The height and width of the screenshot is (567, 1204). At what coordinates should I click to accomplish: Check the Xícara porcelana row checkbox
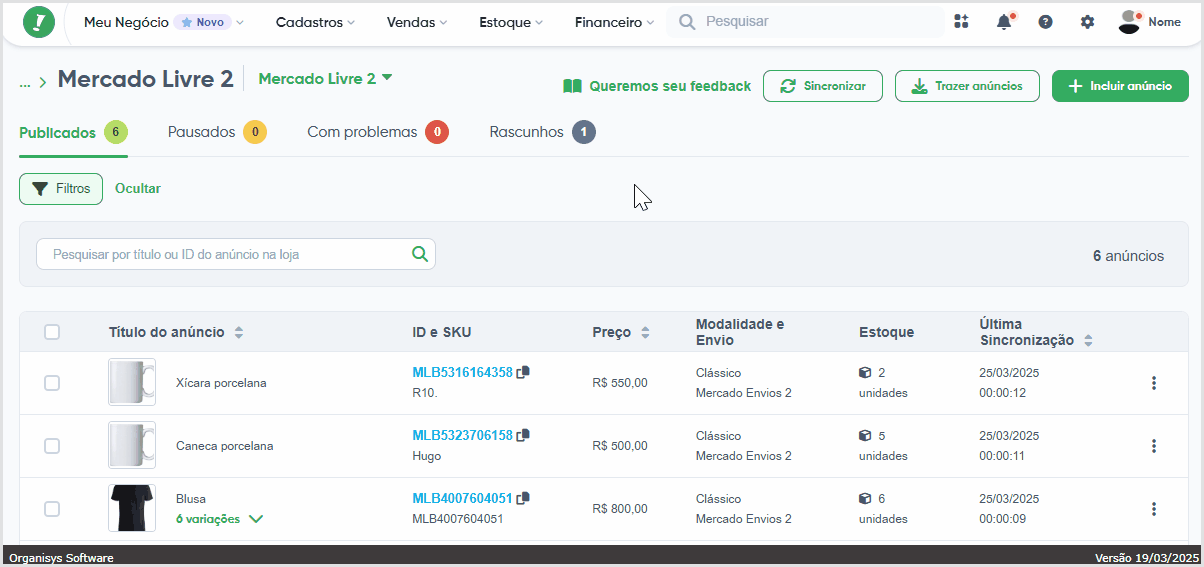[x=52, y=383]
